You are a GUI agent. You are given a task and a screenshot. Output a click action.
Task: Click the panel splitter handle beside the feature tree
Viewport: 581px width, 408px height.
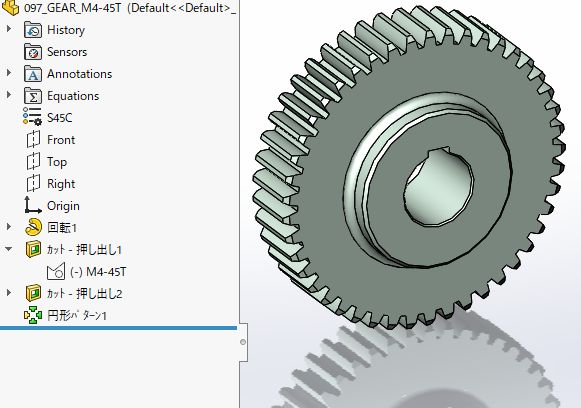click(x=243, y=342)
